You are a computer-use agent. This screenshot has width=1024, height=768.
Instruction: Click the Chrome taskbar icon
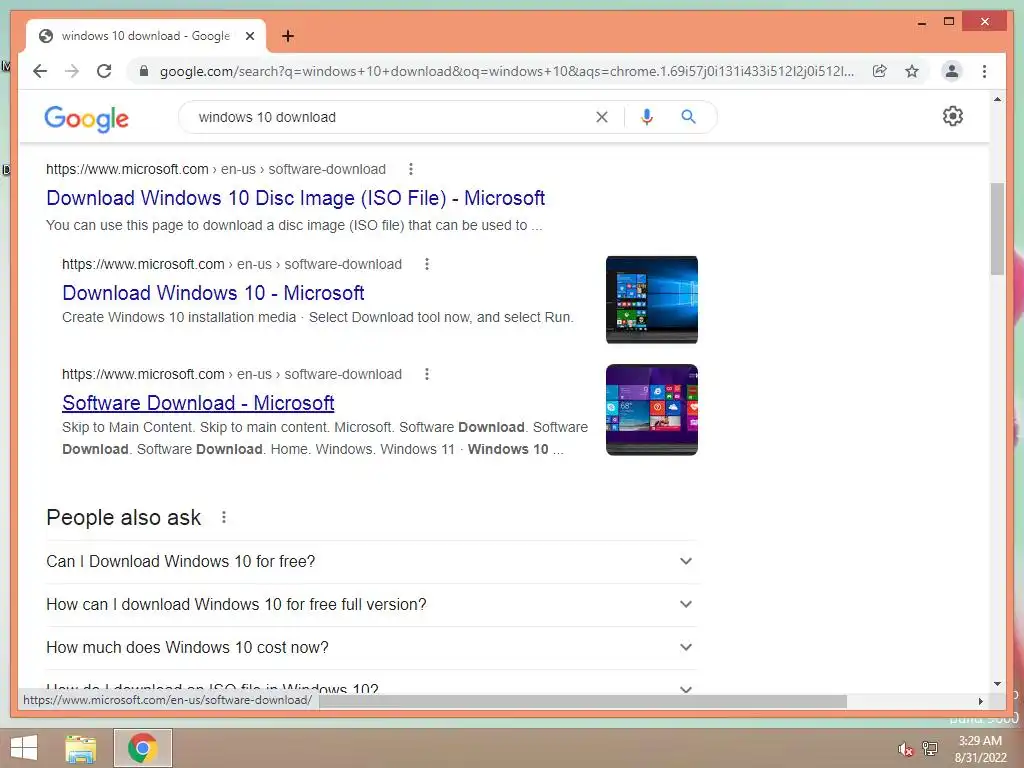[x=142, y=748]
